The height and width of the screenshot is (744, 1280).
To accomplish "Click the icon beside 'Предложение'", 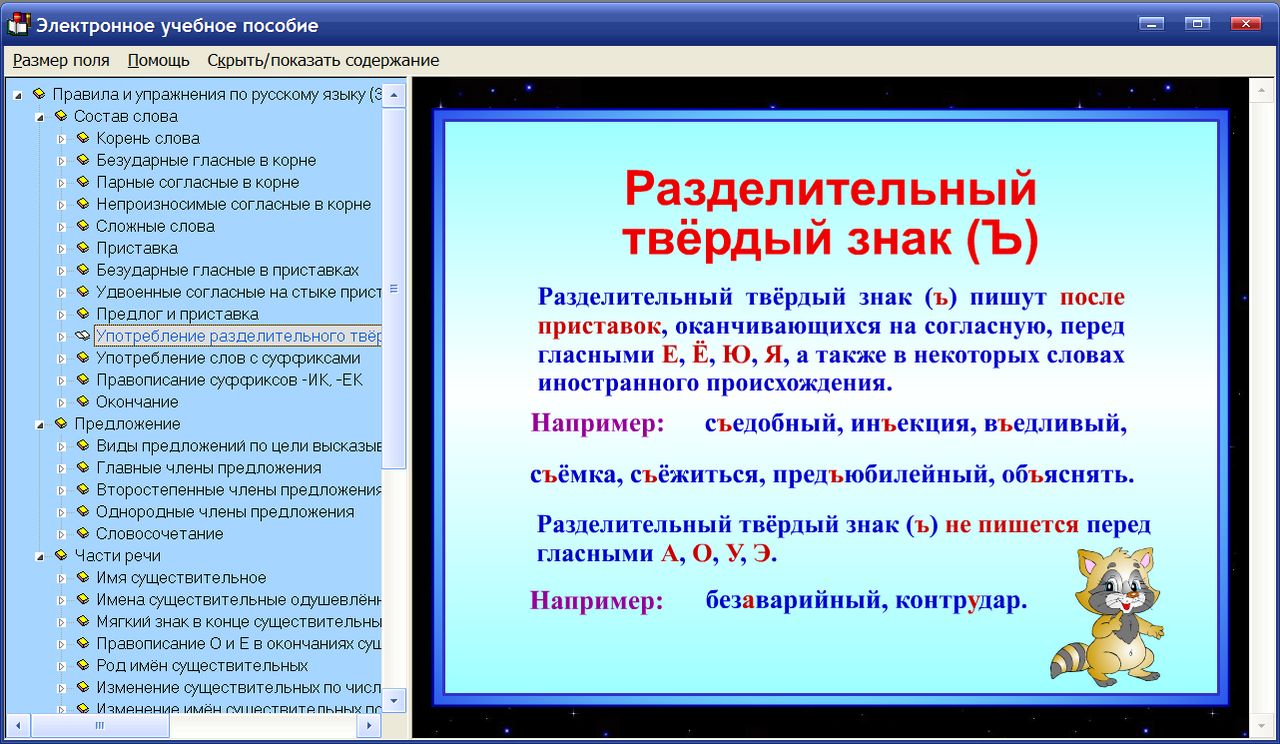I will coord(63,423).
